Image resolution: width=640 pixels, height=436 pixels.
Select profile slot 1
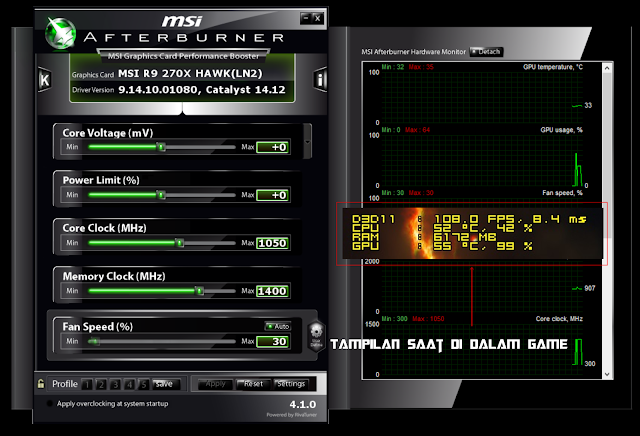tap(87, 384)
